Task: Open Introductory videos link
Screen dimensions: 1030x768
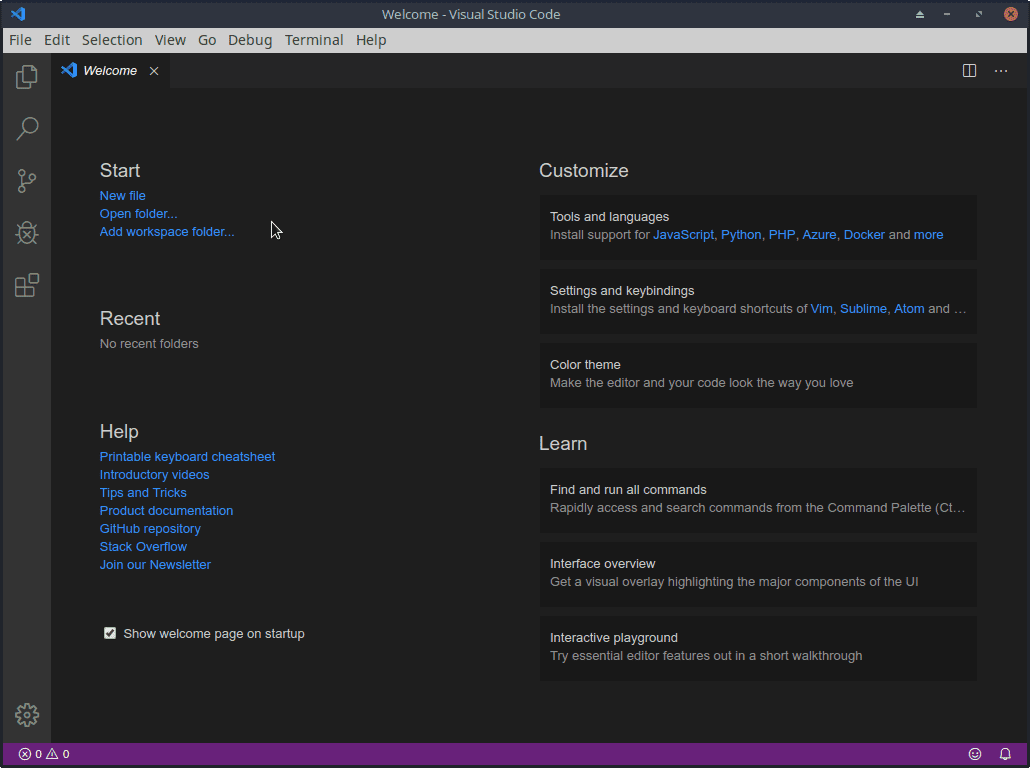Action: click(154, 474)
